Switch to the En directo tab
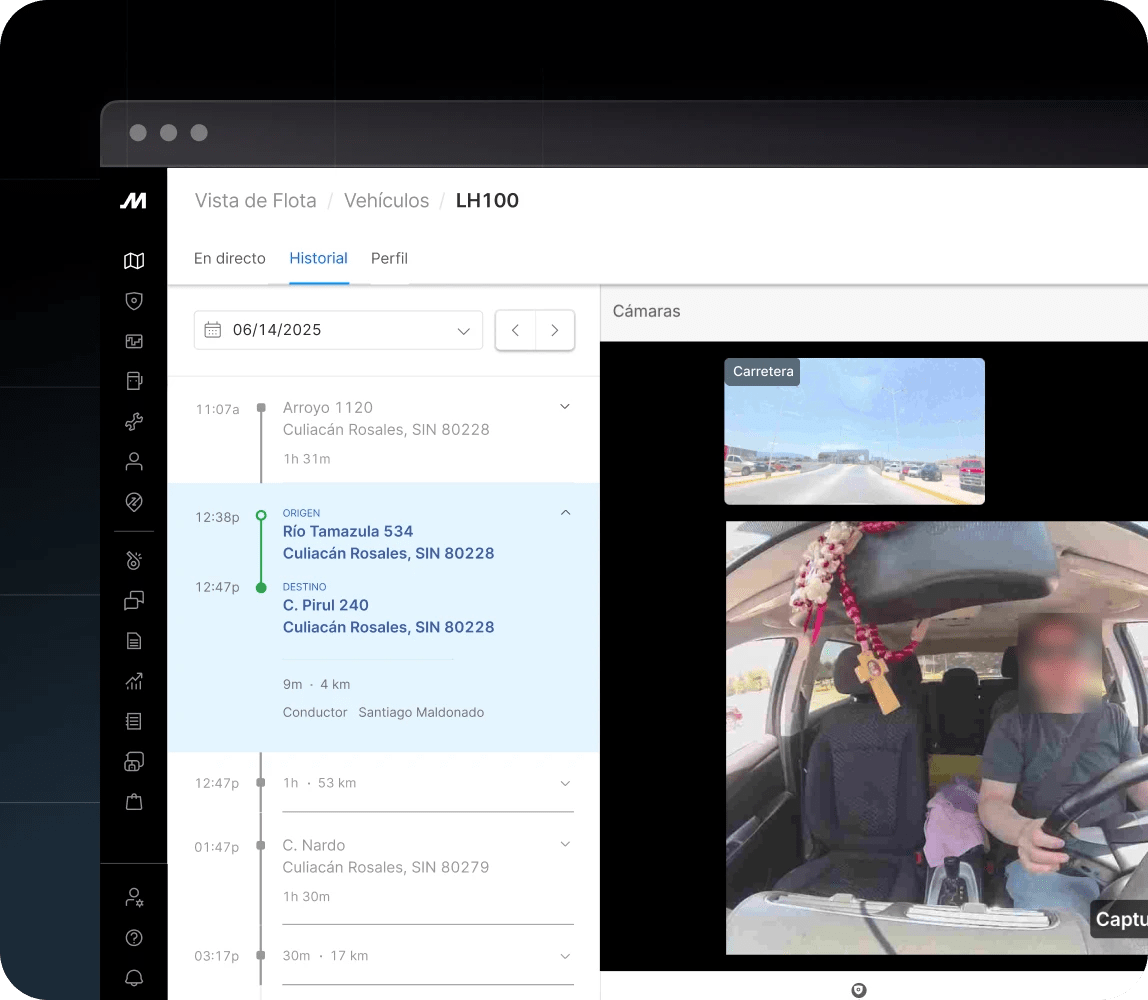This screenshot has height=1000, width=1148. [x=230, y=258]
